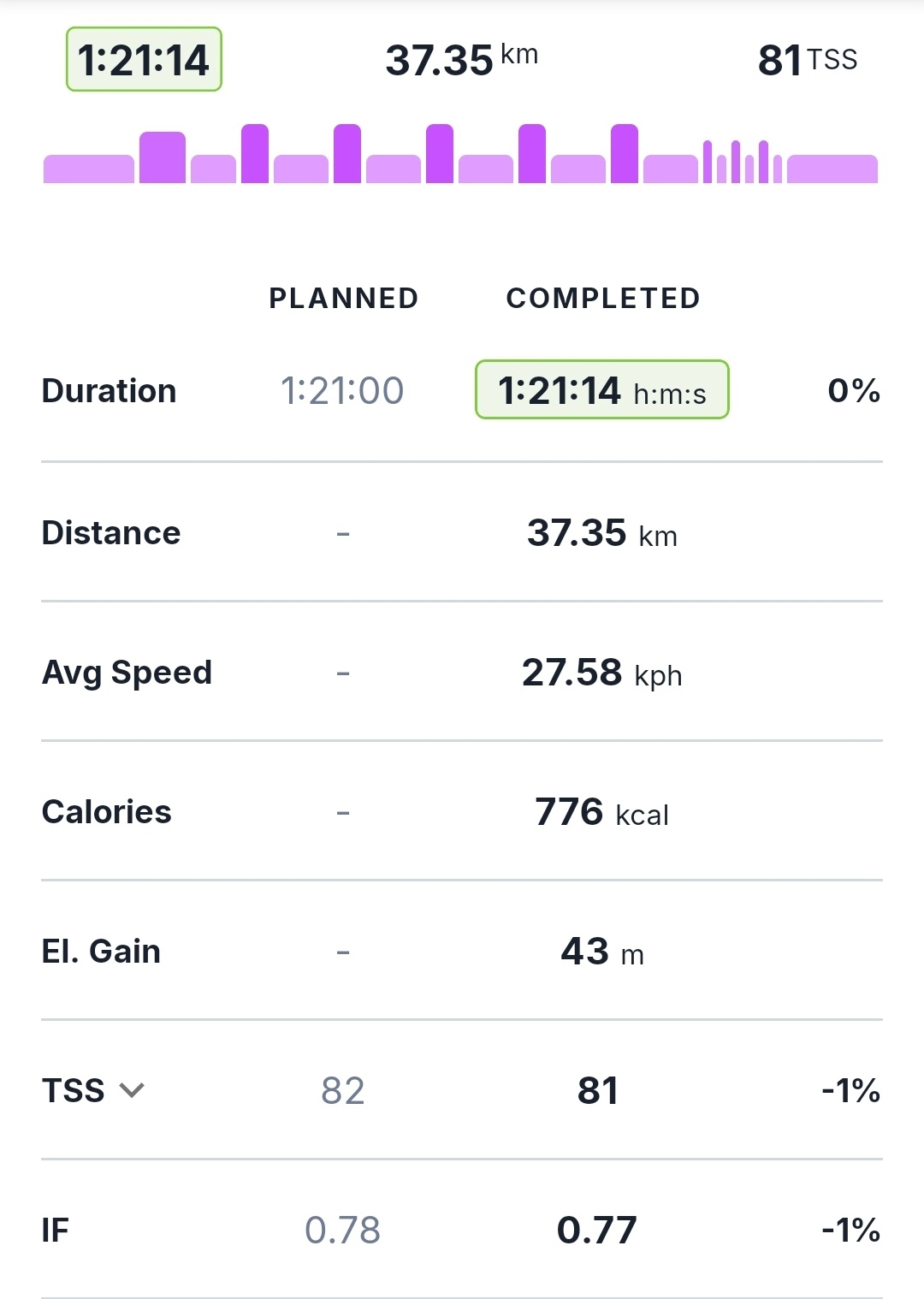Tap the COMPLETED column header
924x1299 pixels.
click(x=603, y=298)
